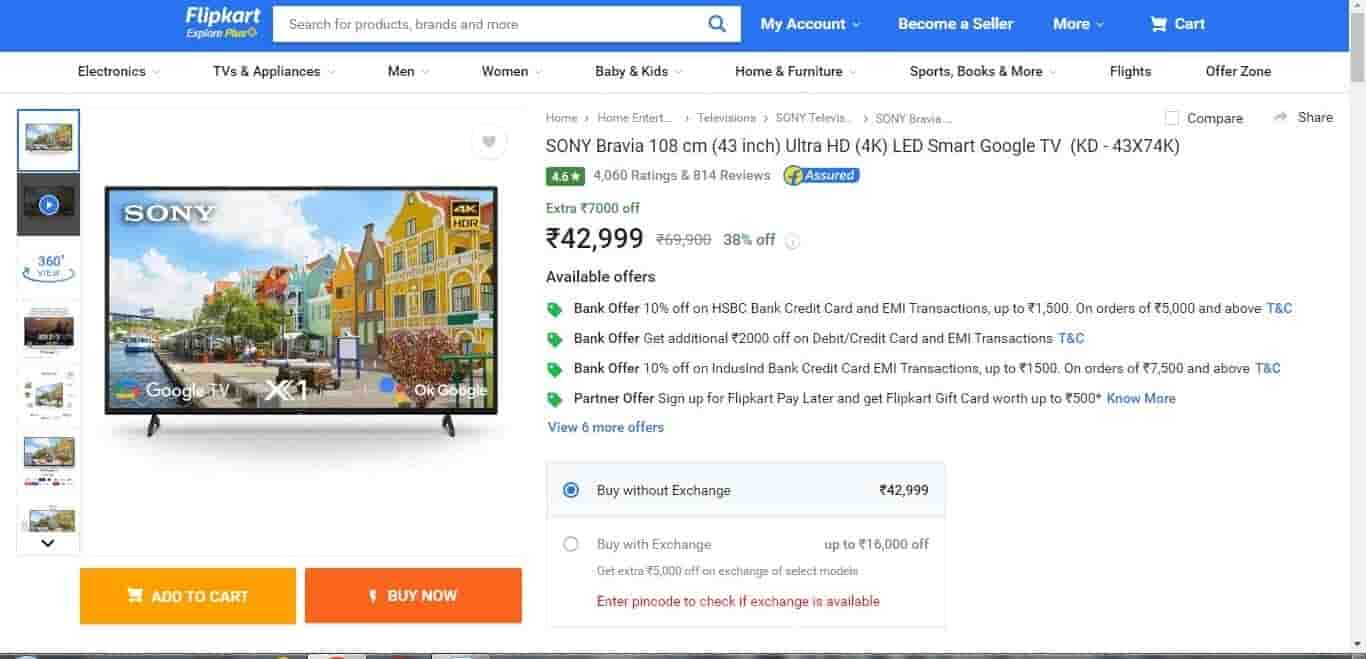Open the Cart icon

(x=1159, y=24)
